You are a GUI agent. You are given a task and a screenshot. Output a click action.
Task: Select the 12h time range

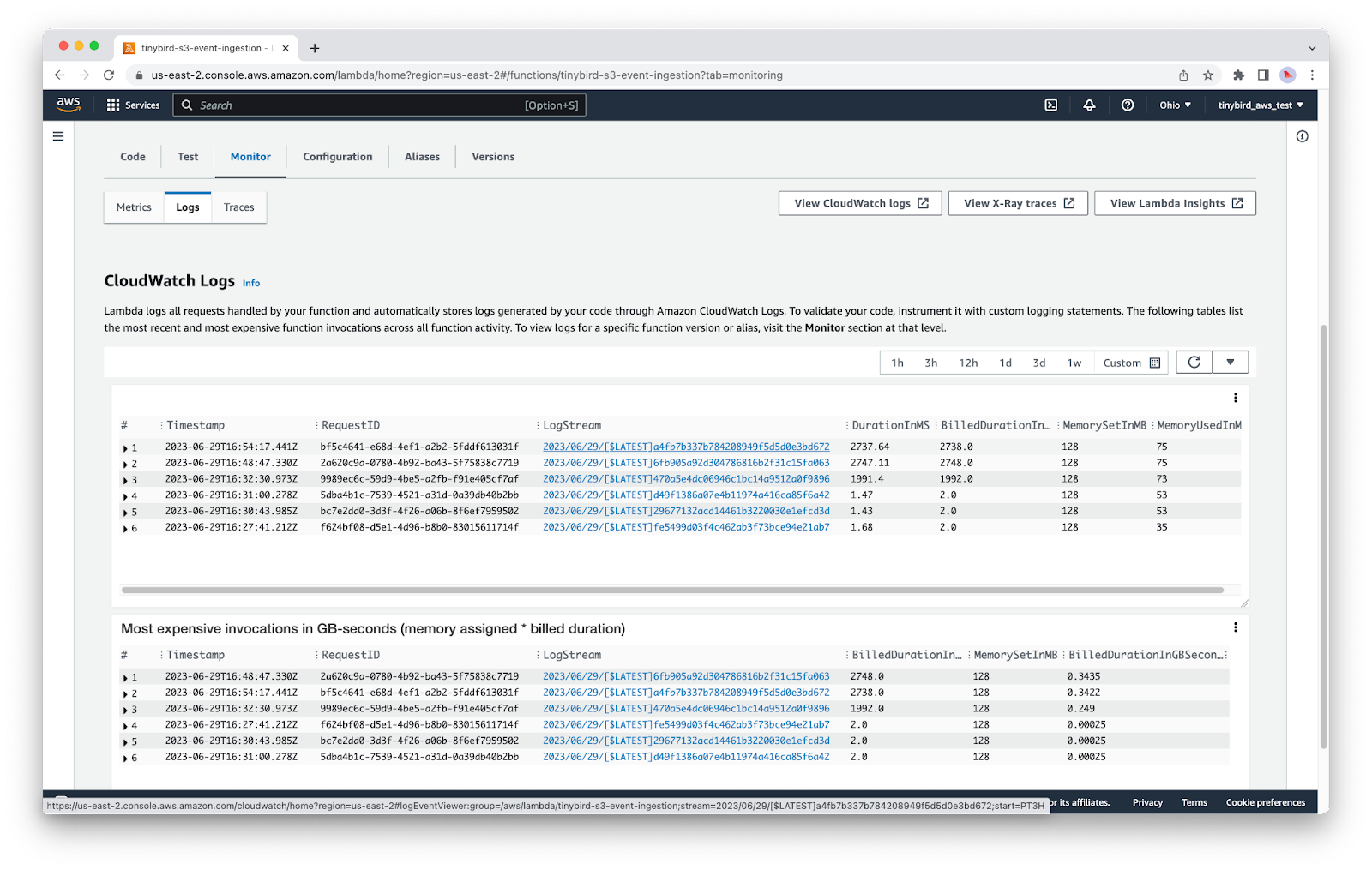click(968, 363)
